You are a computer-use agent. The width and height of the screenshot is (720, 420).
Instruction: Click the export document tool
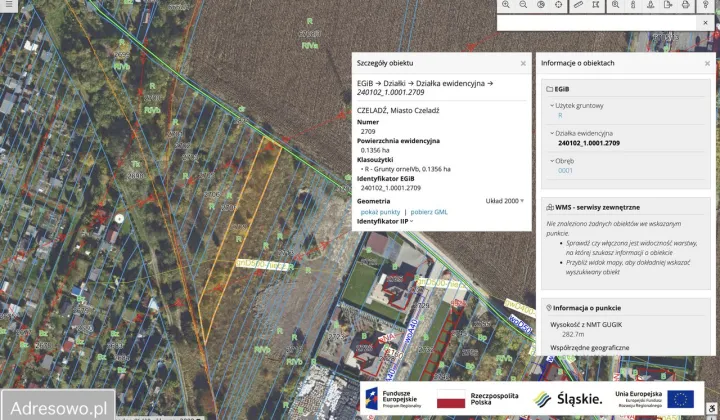[x=668, y=5]
